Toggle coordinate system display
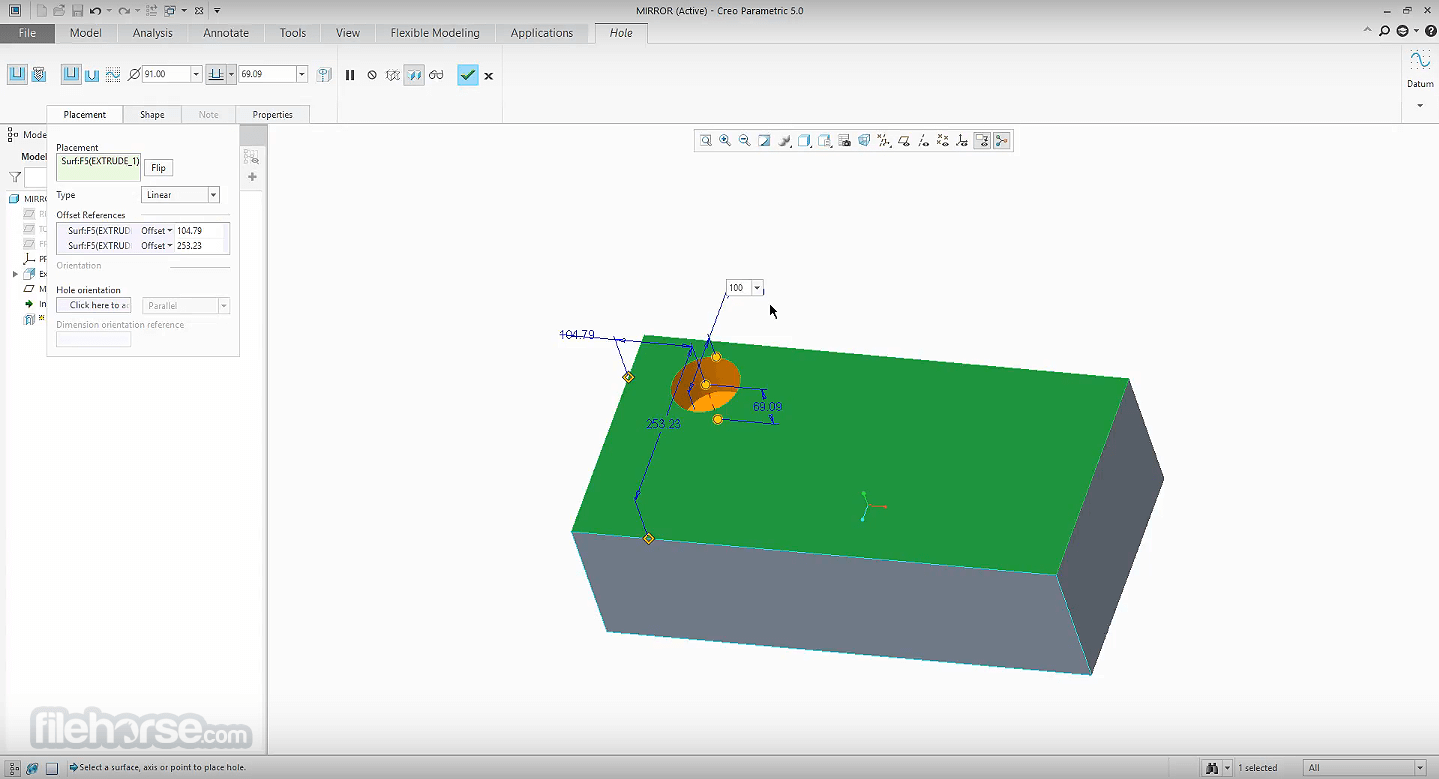This screenshot has width=1439, height=779. (963, 141)
